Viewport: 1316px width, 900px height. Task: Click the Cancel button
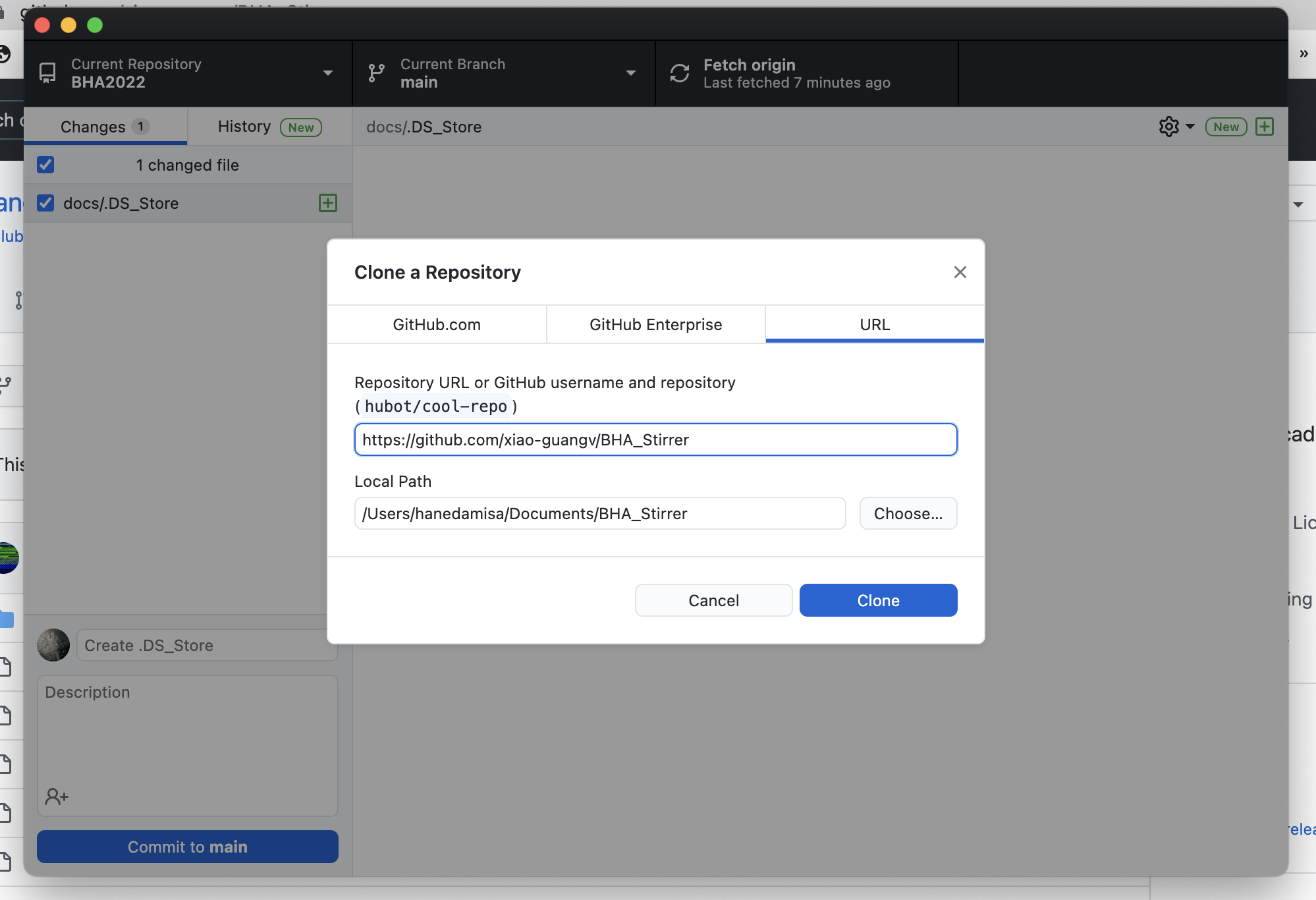(x=713, y=600)
